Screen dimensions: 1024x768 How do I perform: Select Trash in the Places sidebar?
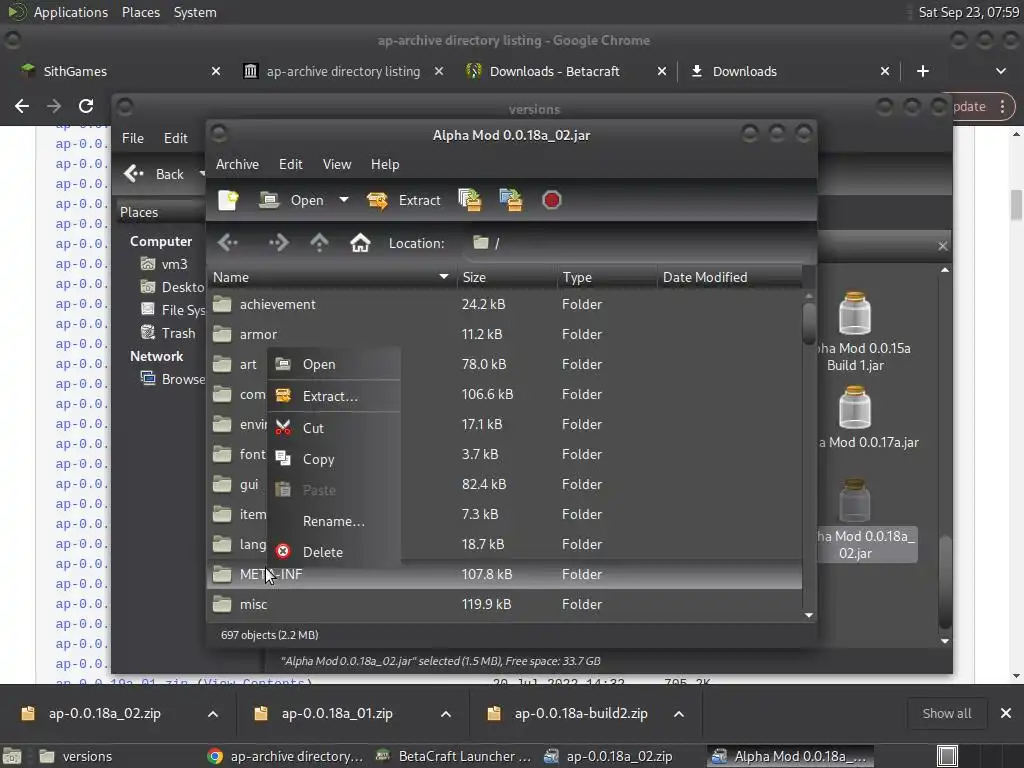click(x=168, y=333)
